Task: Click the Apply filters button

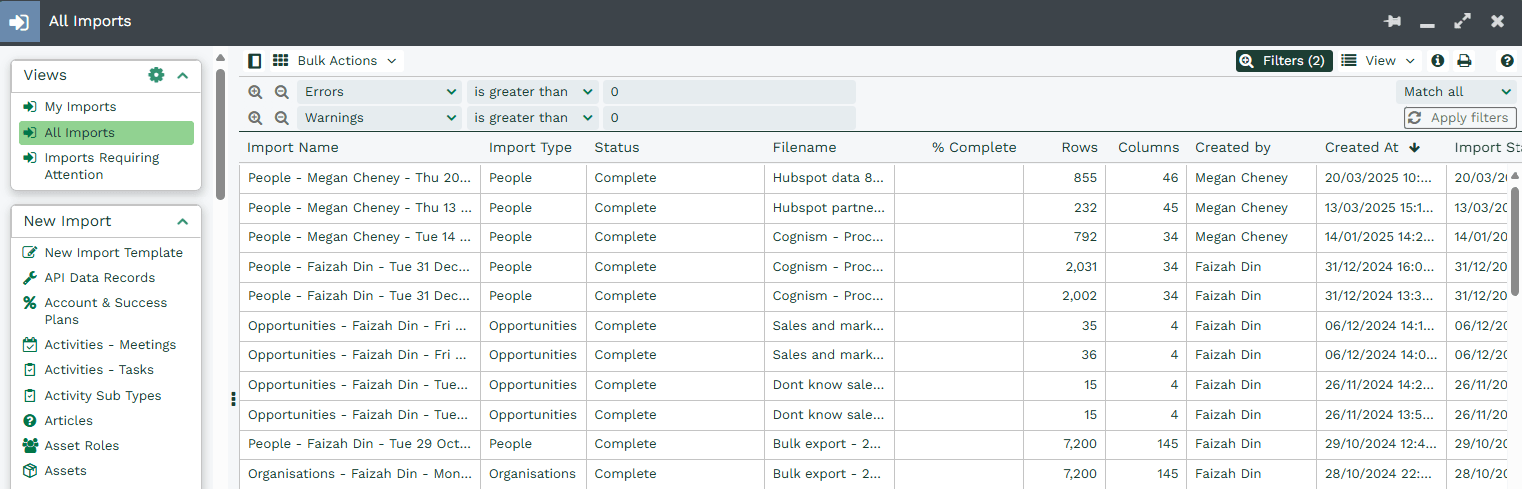Action: point(1460,118)
